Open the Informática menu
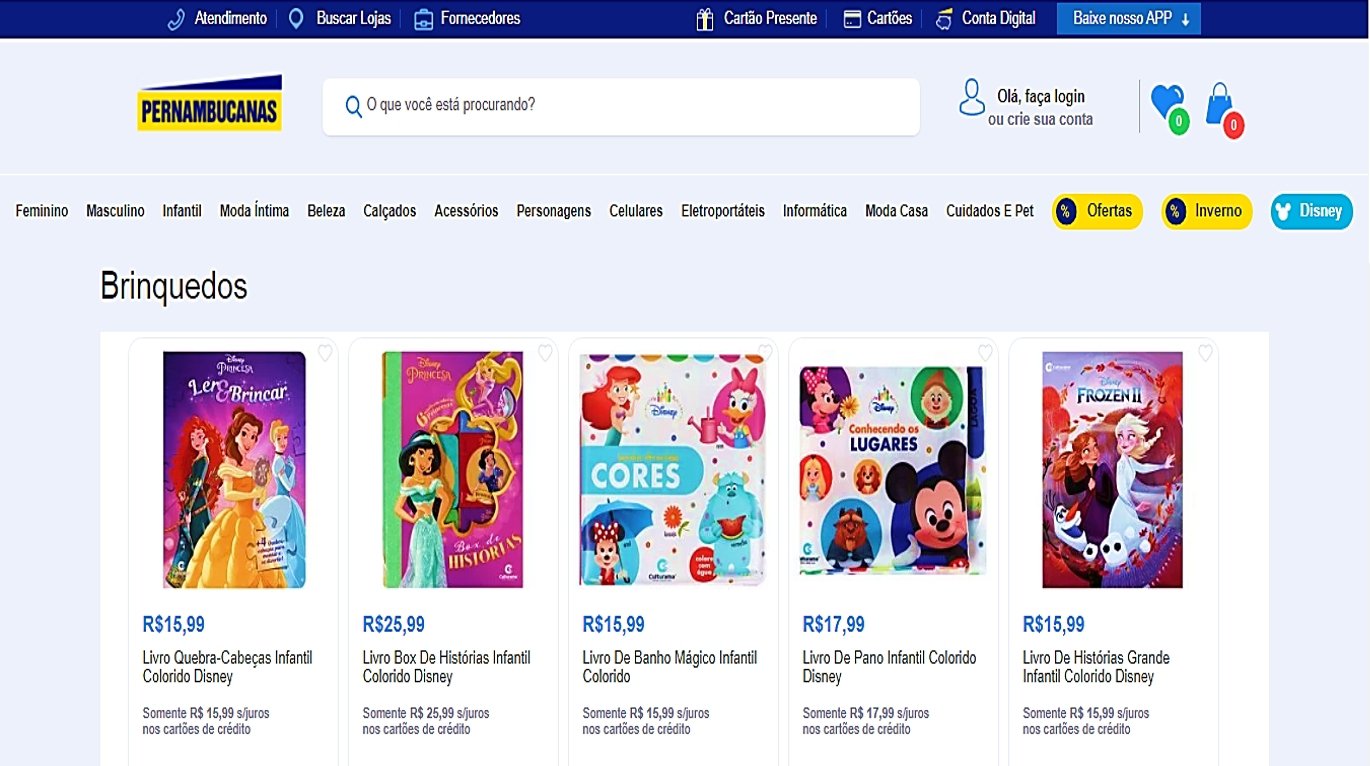The image size is (1370, 766). [x=815, y=211]
